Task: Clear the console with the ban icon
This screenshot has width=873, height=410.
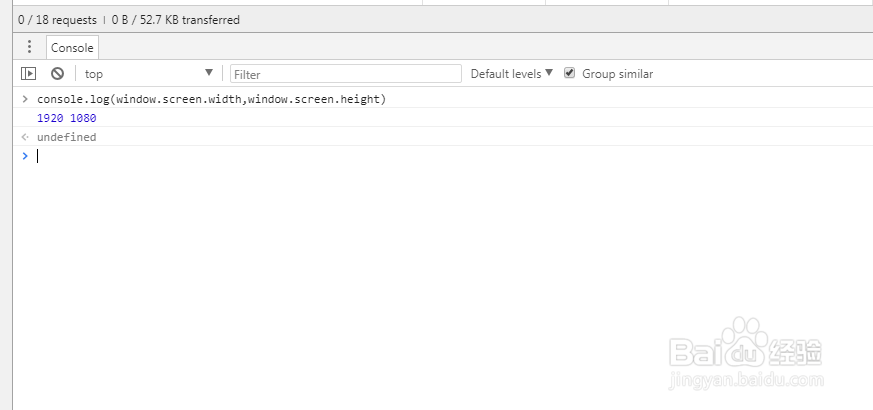Action: pyautogui.click(x=57, y=74)
